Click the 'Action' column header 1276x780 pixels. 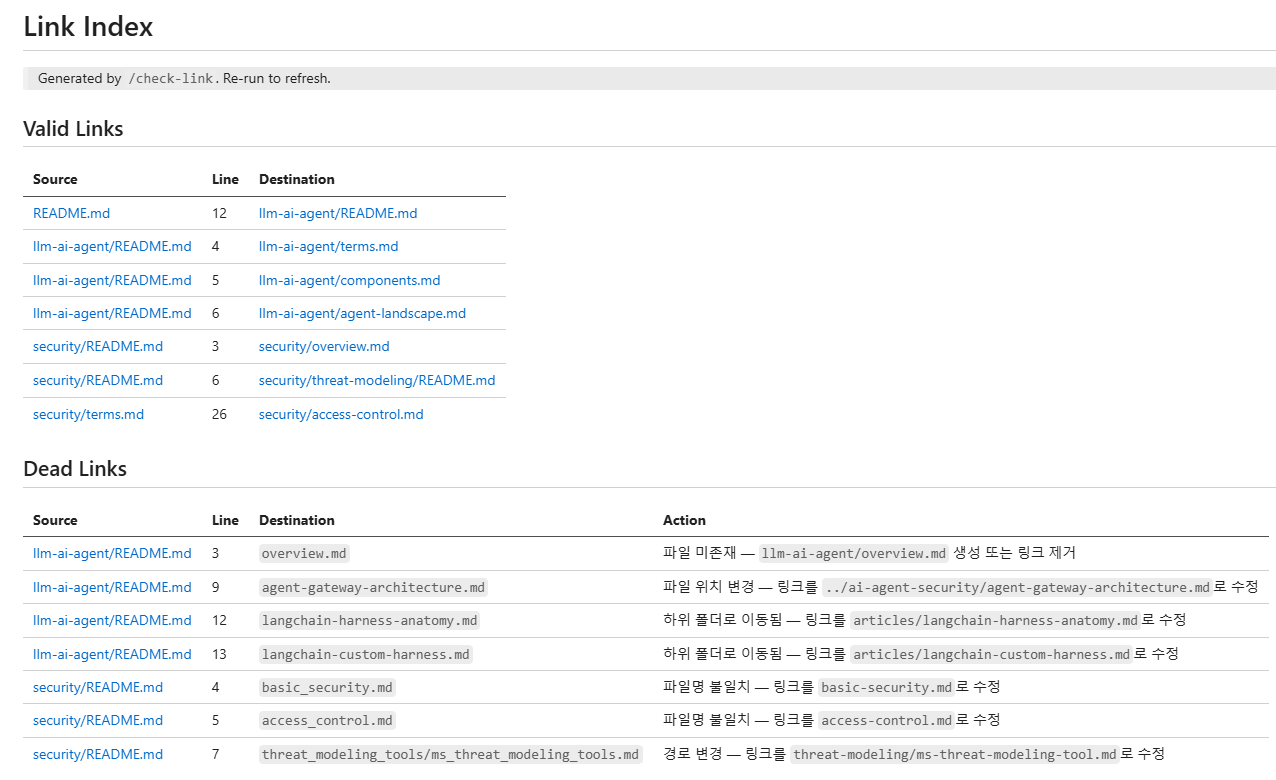[x=684, y=520]
